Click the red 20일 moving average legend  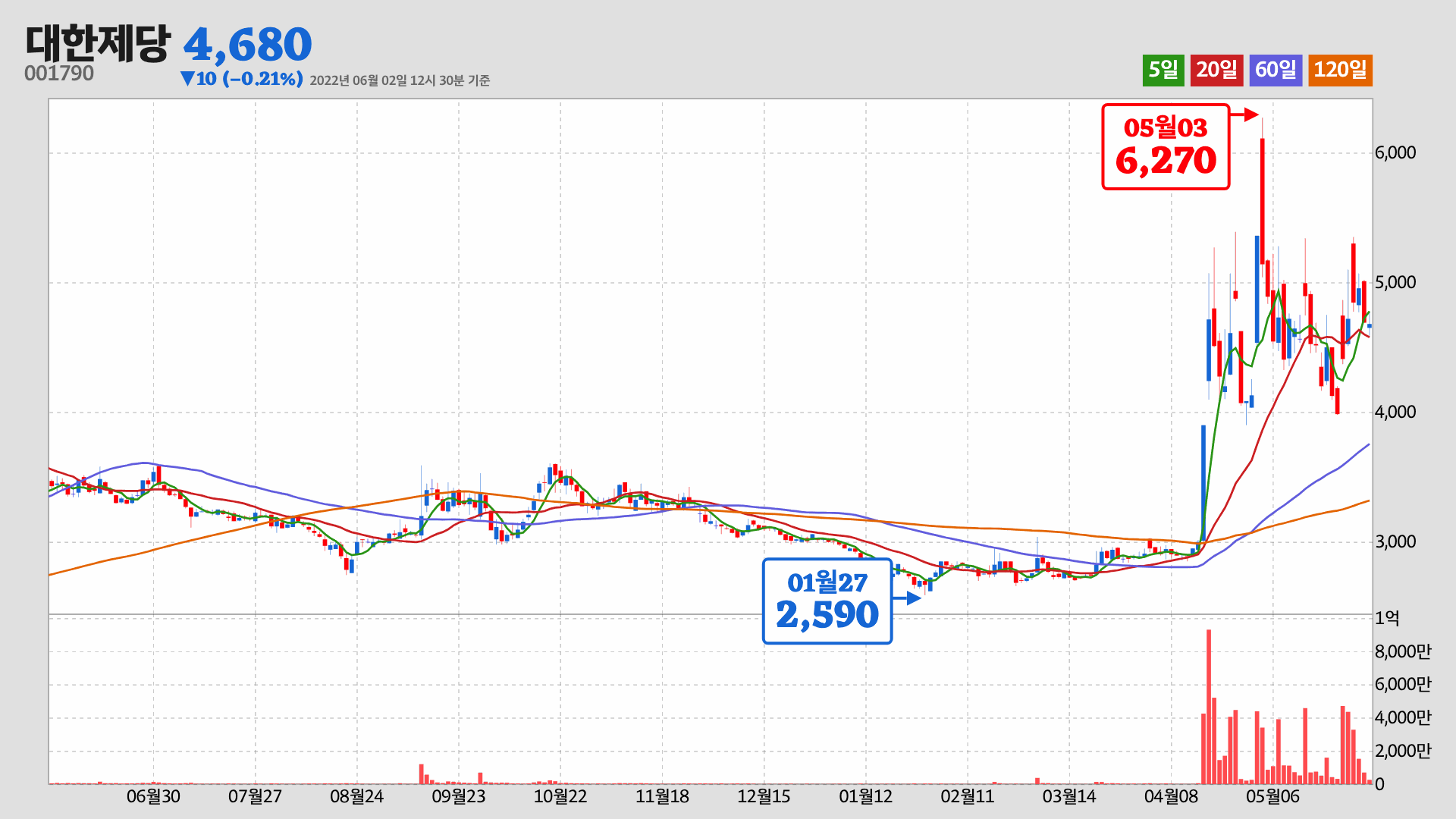(x=1216, y=70)
